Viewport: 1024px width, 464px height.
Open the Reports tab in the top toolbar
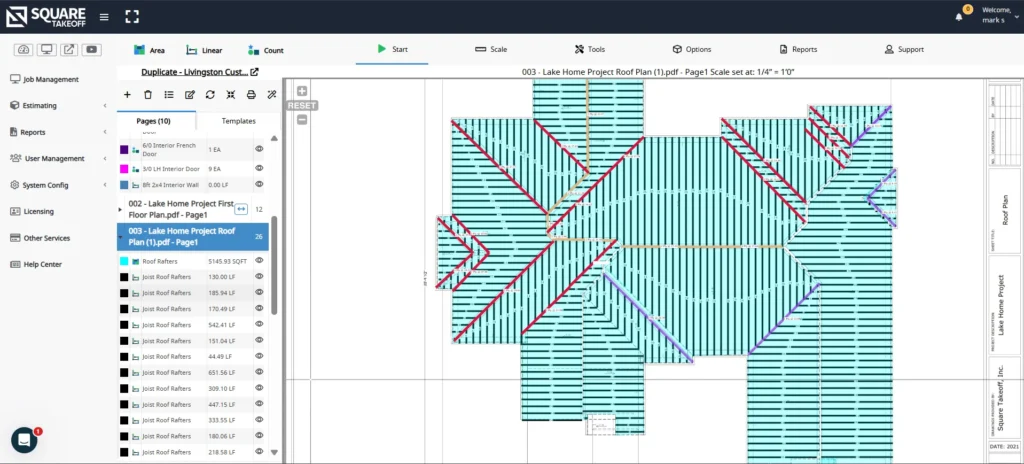point(798,49)
